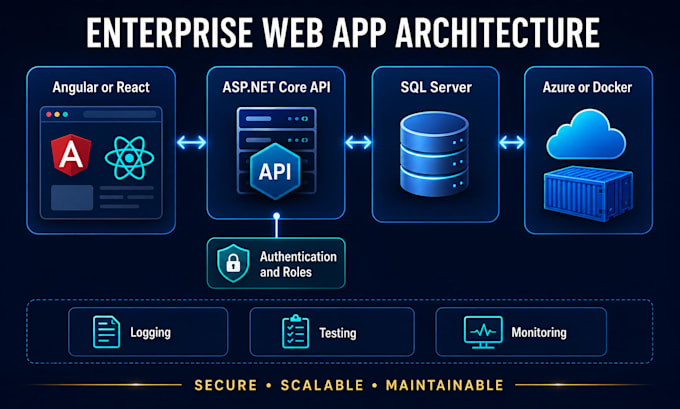Screen dimensions: 680x409
Task: Click the top server rack unit above API badge
Action: coord(277,118)
